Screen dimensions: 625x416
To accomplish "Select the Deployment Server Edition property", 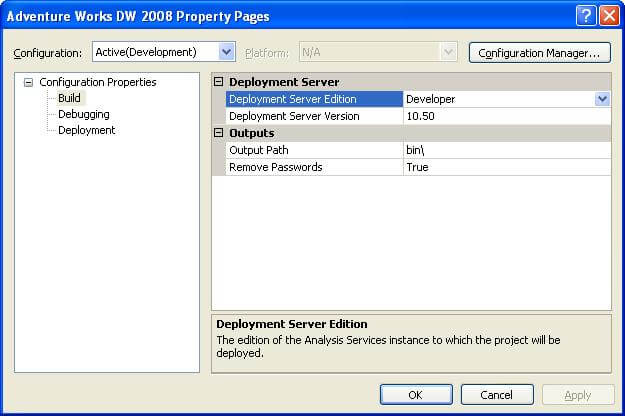I will 314,99.
